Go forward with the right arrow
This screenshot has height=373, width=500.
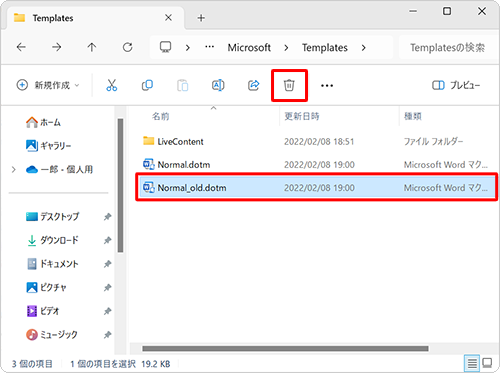point(57,47)
